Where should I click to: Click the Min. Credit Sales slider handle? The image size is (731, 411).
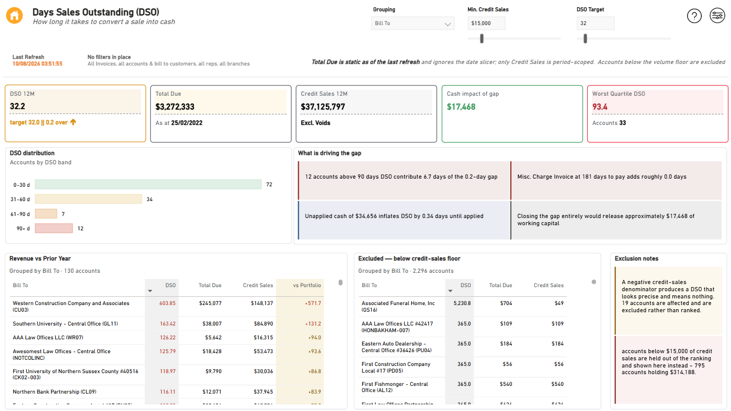pos(482,39)
